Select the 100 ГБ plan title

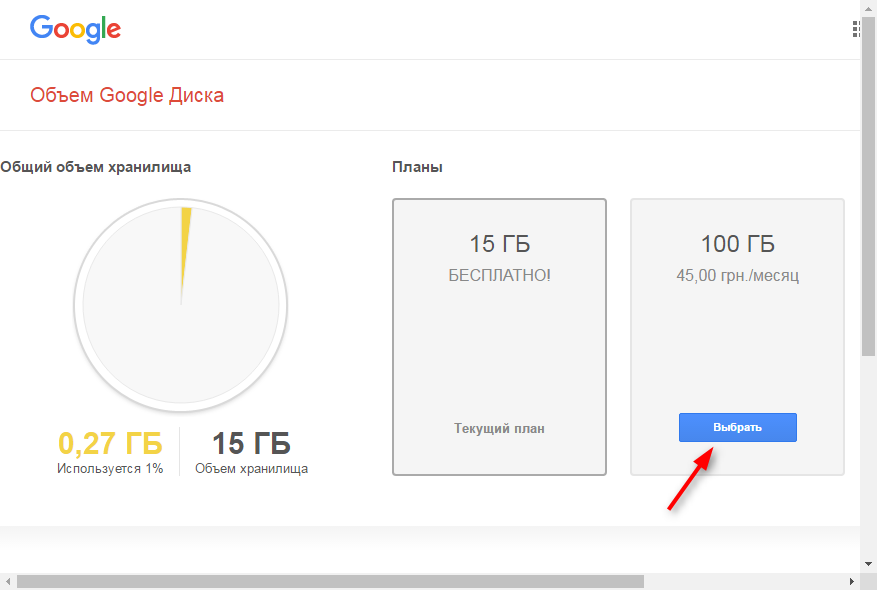tap(738, 244)
